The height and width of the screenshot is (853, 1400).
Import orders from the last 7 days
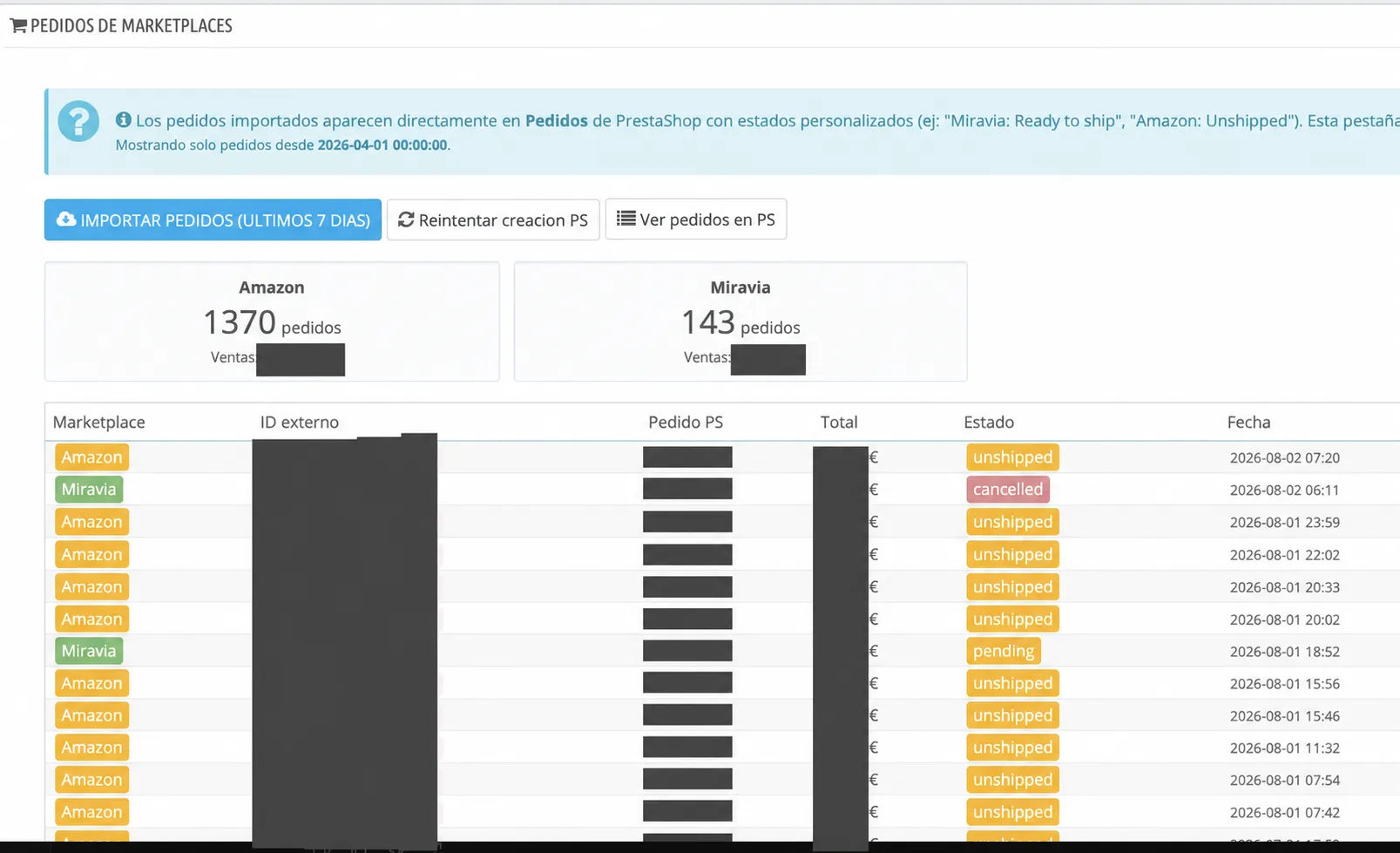coord(213,220)
